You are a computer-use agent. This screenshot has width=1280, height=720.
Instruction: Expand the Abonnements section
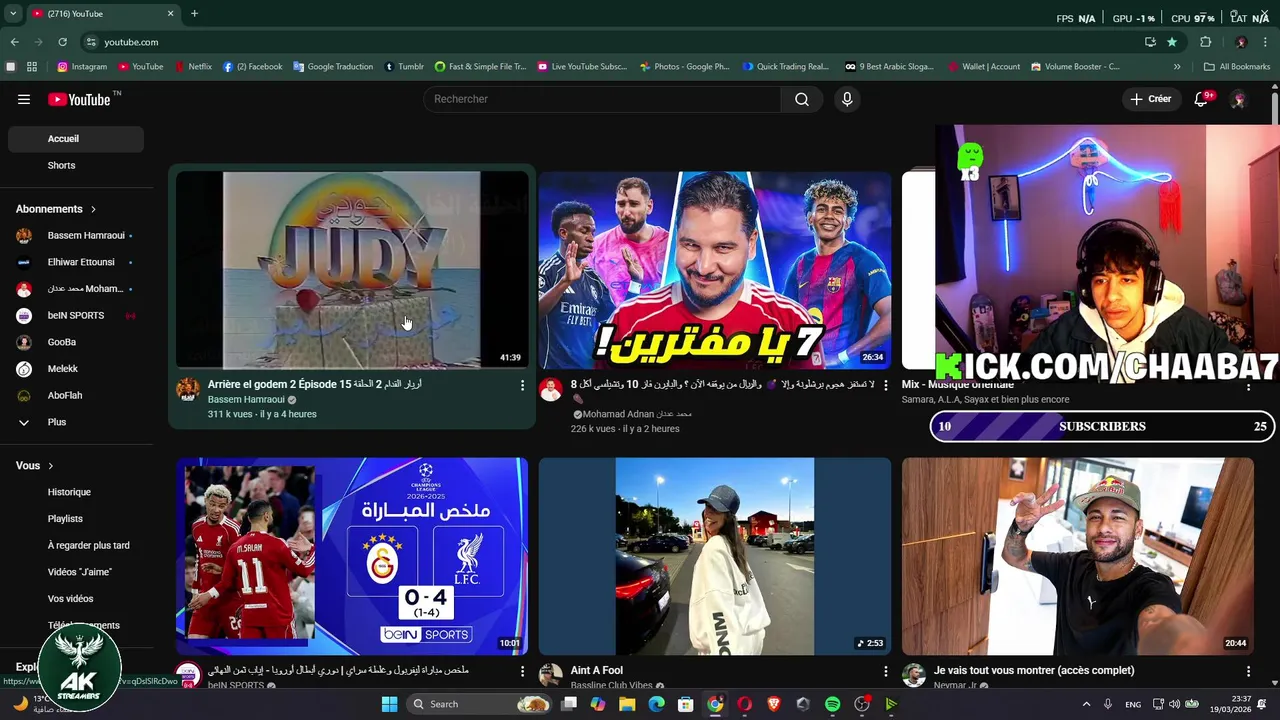[56, 209]
